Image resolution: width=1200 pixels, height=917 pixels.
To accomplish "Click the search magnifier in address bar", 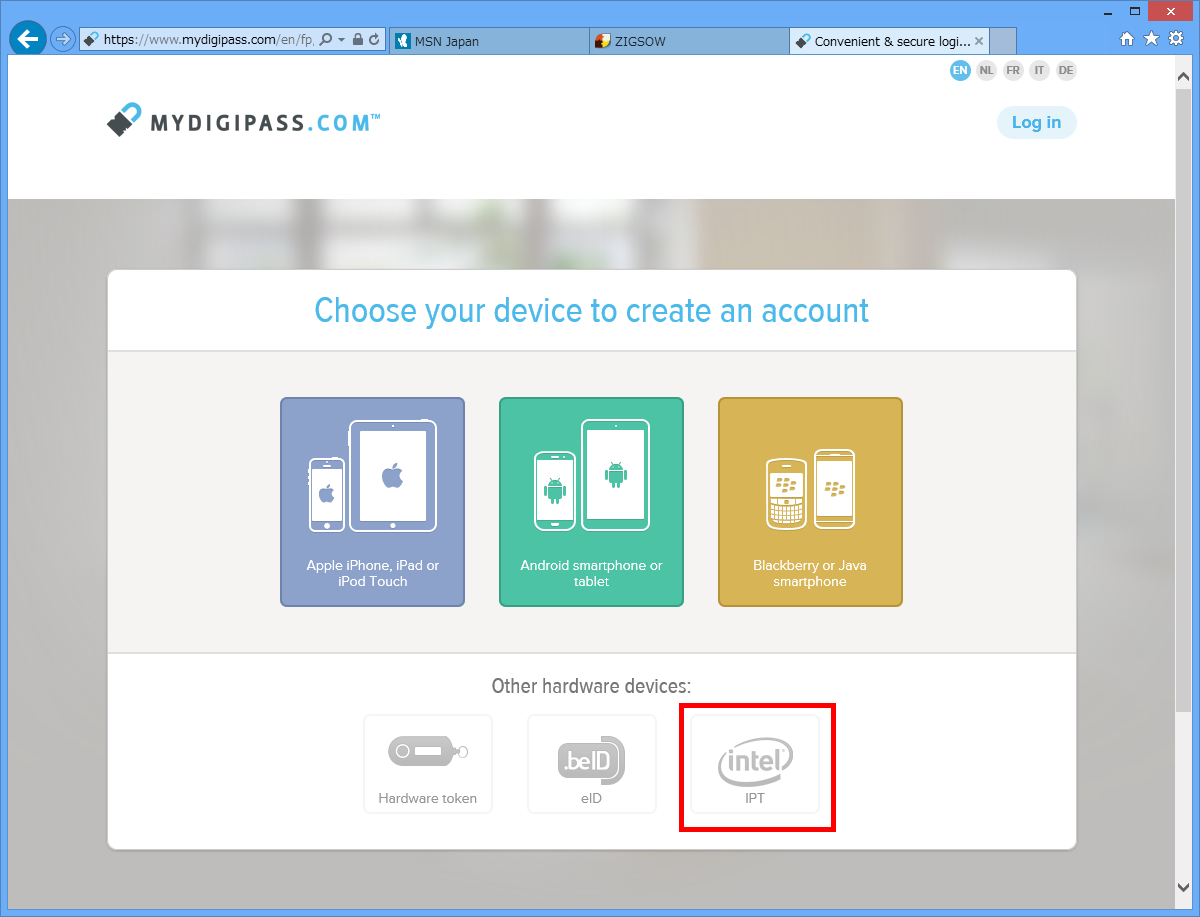I will tap(326, 40).
